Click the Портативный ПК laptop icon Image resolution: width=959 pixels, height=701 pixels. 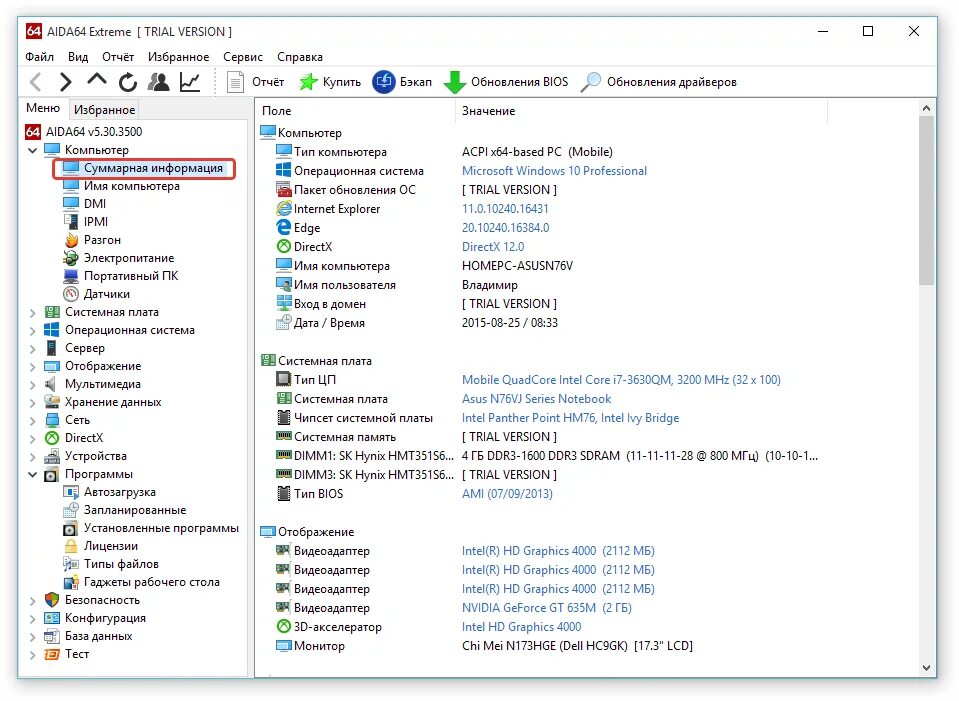pos(71,276)
